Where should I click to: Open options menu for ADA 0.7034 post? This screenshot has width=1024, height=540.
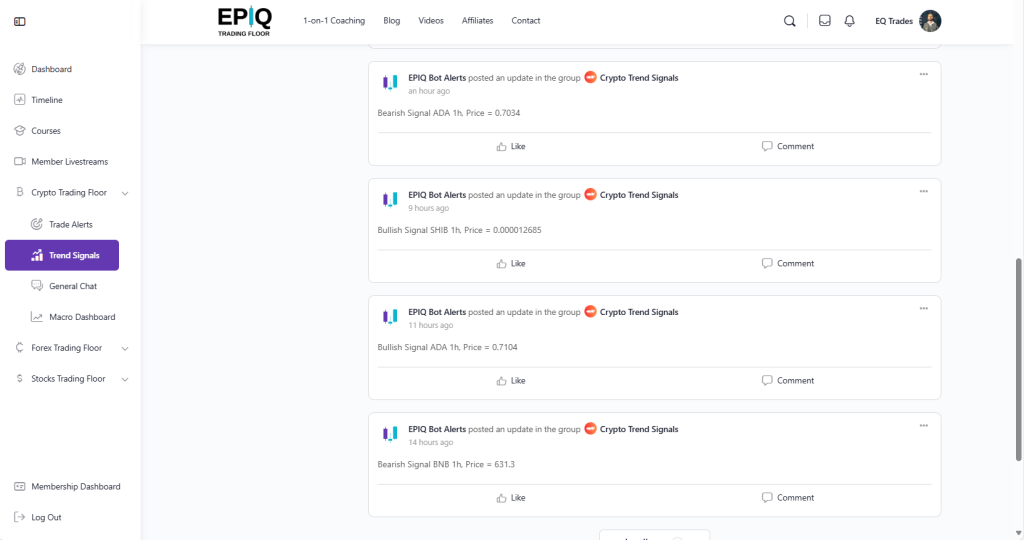coord(923,74)
